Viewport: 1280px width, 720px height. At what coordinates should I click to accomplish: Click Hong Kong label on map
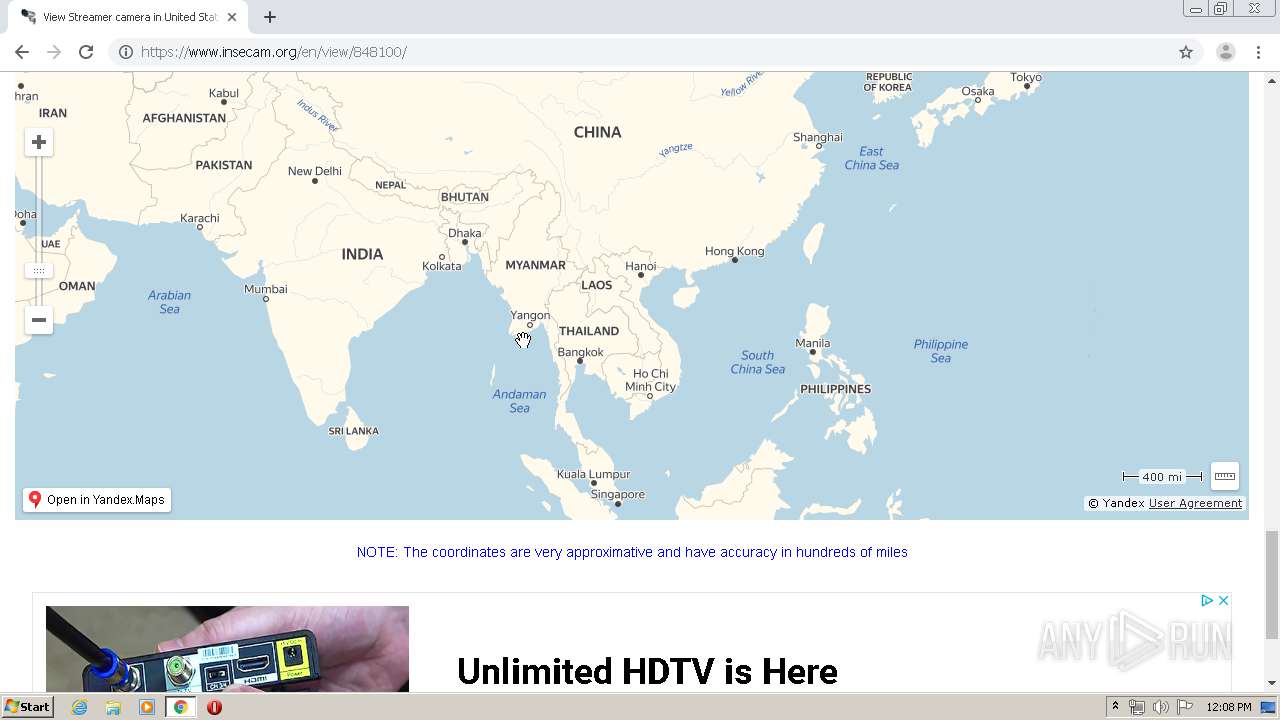pyautogui.click(x=734, y=251)
